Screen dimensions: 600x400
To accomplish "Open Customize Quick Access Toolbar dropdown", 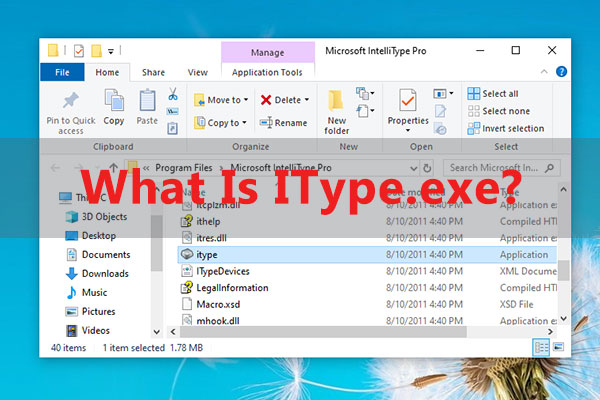I will pyautogui.click(x=111, y=51).
